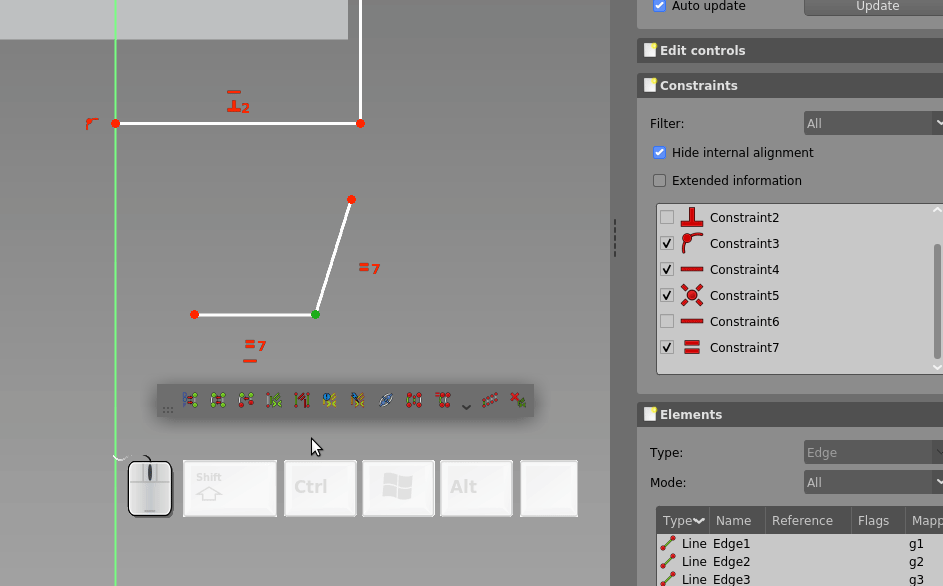
Task: Click the eye-shaped icon in the floating toolbar
Action: (x=385, y=400)
